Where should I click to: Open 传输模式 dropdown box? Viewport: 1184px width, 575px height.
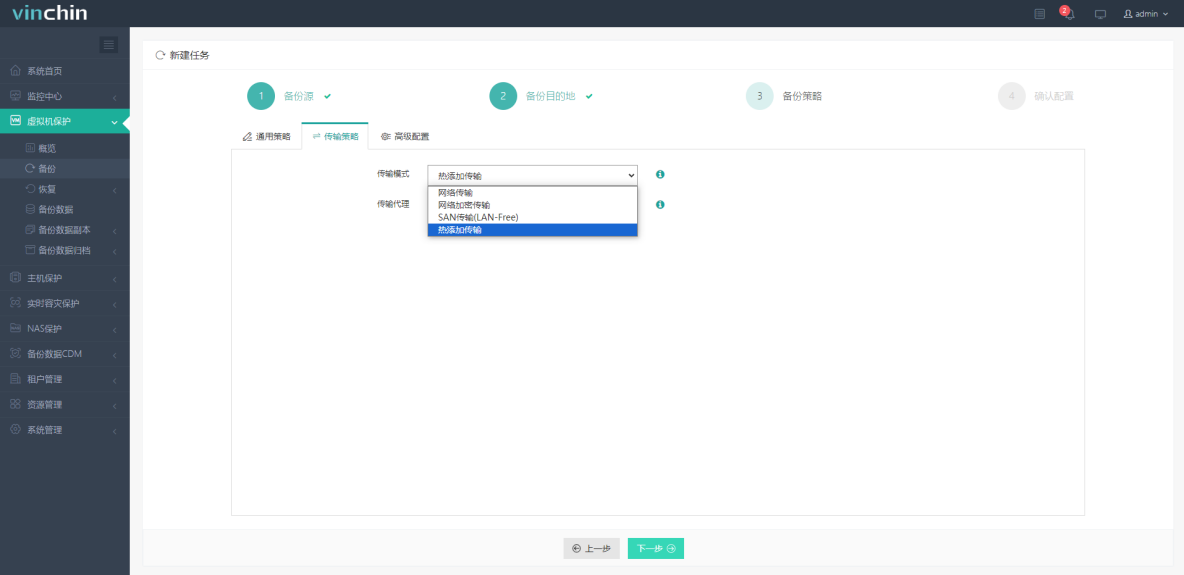(x=532, y=175)
